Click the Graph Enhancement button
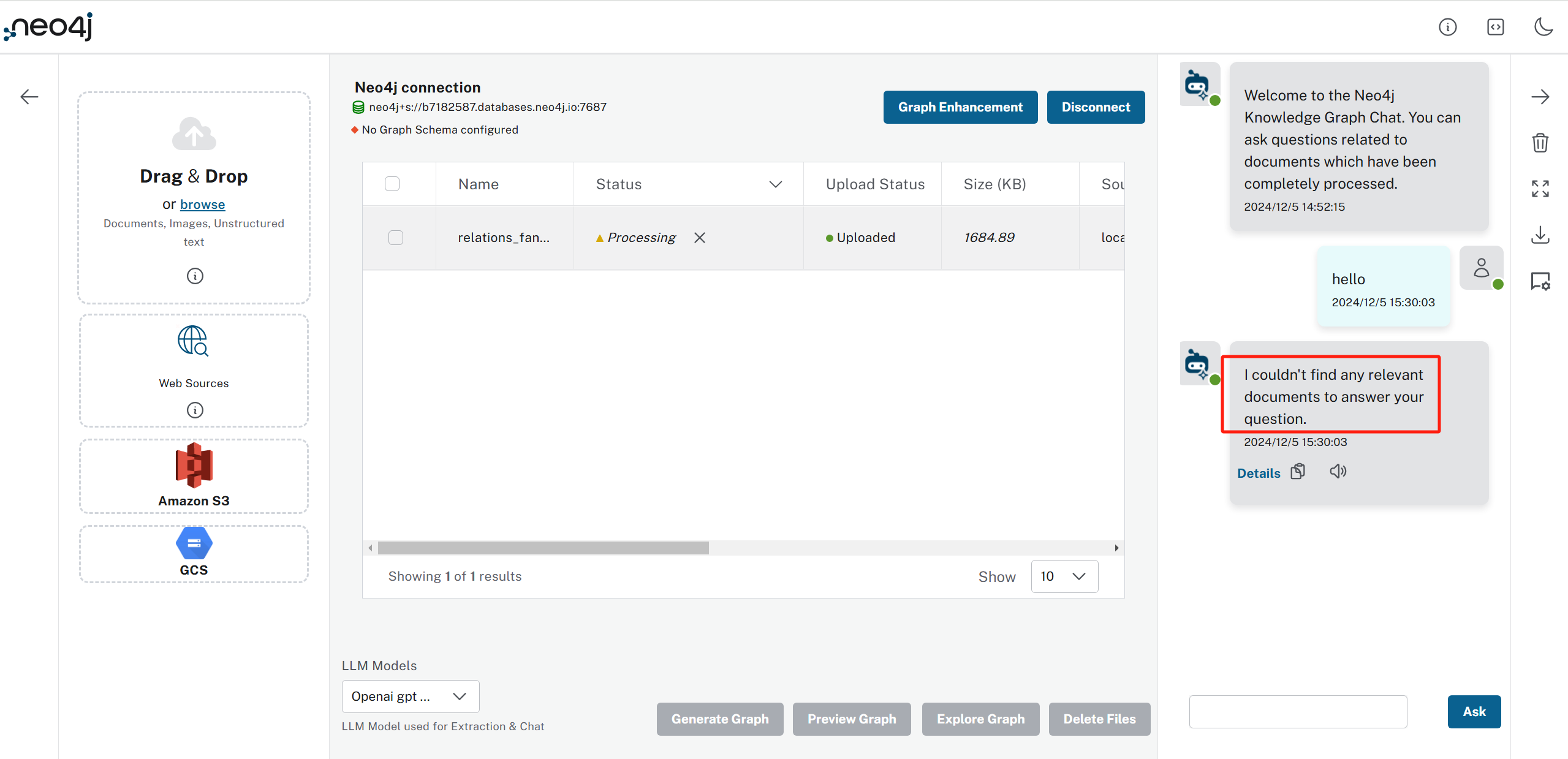Viewport: 1568px width, 759px height. click(x=960, y=107)
